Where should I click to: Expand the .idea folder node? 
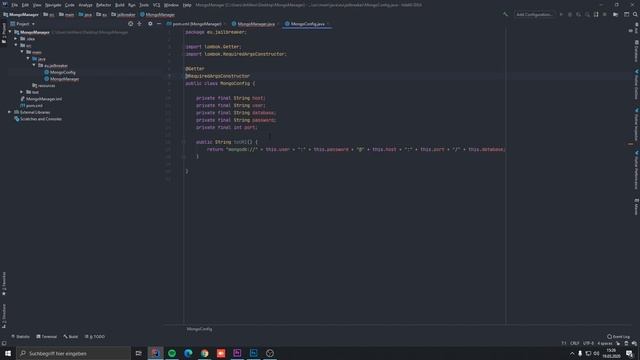coord(16,39)
